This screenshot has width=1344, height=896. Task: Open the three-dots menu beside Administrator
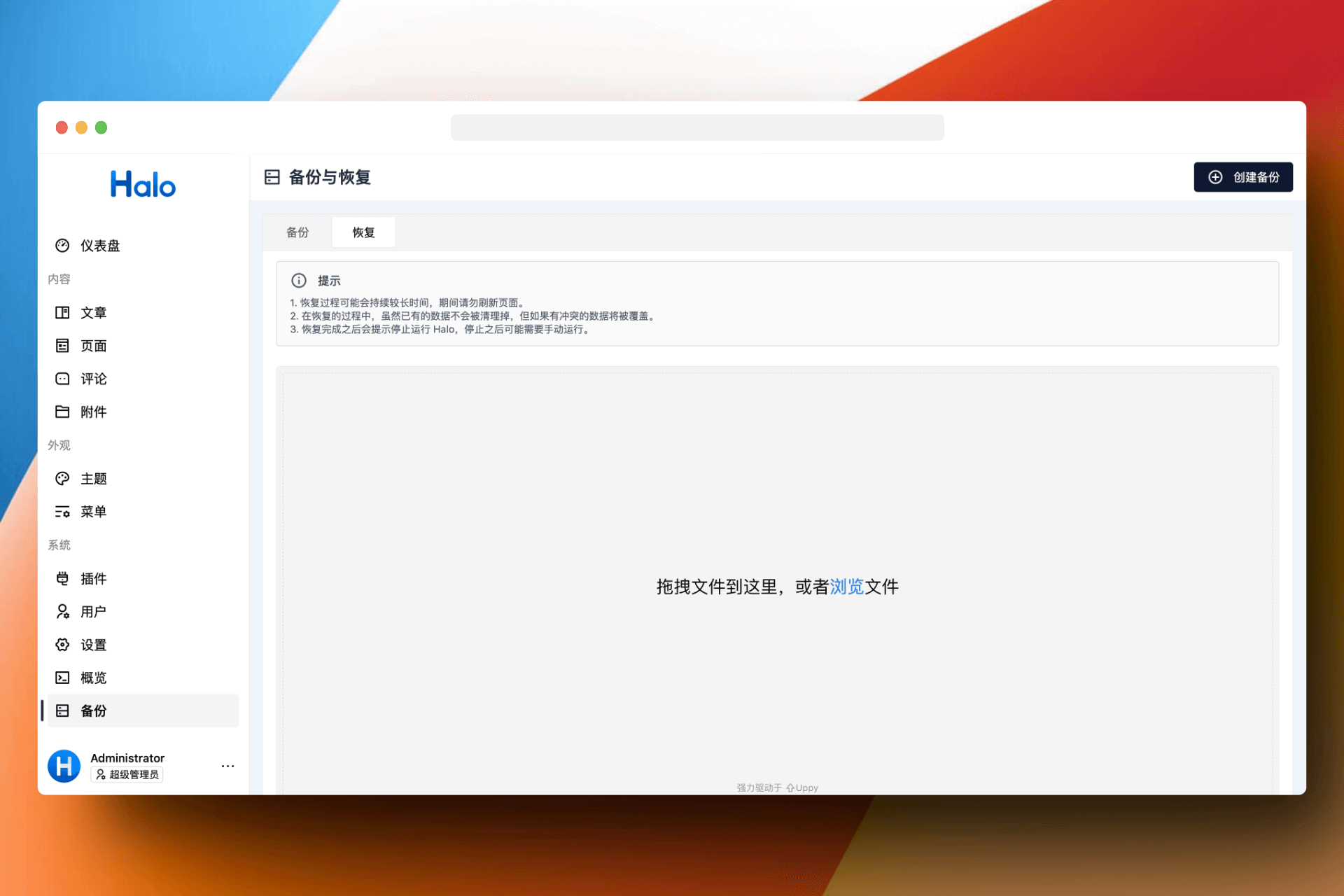[x=227, y=766]
